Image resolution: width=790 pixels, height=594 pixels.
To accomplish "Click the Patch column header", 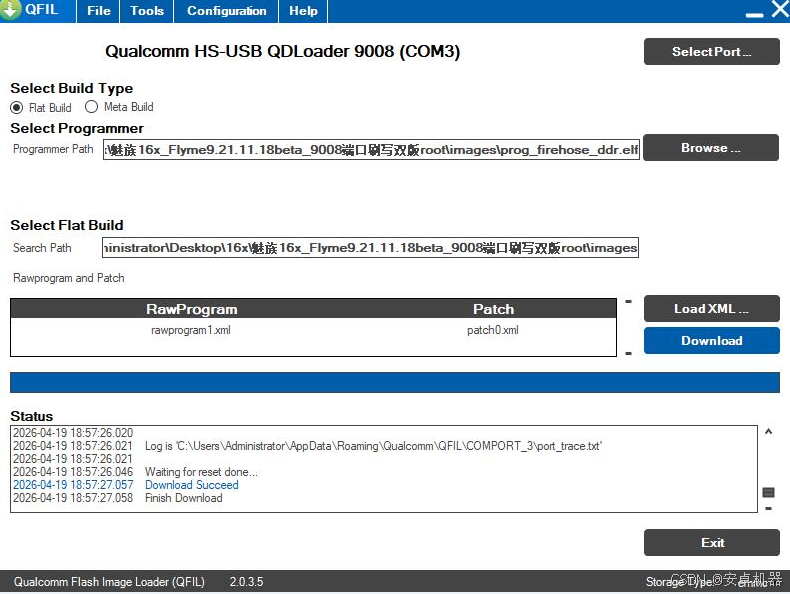I will click(x=493, y=309).
